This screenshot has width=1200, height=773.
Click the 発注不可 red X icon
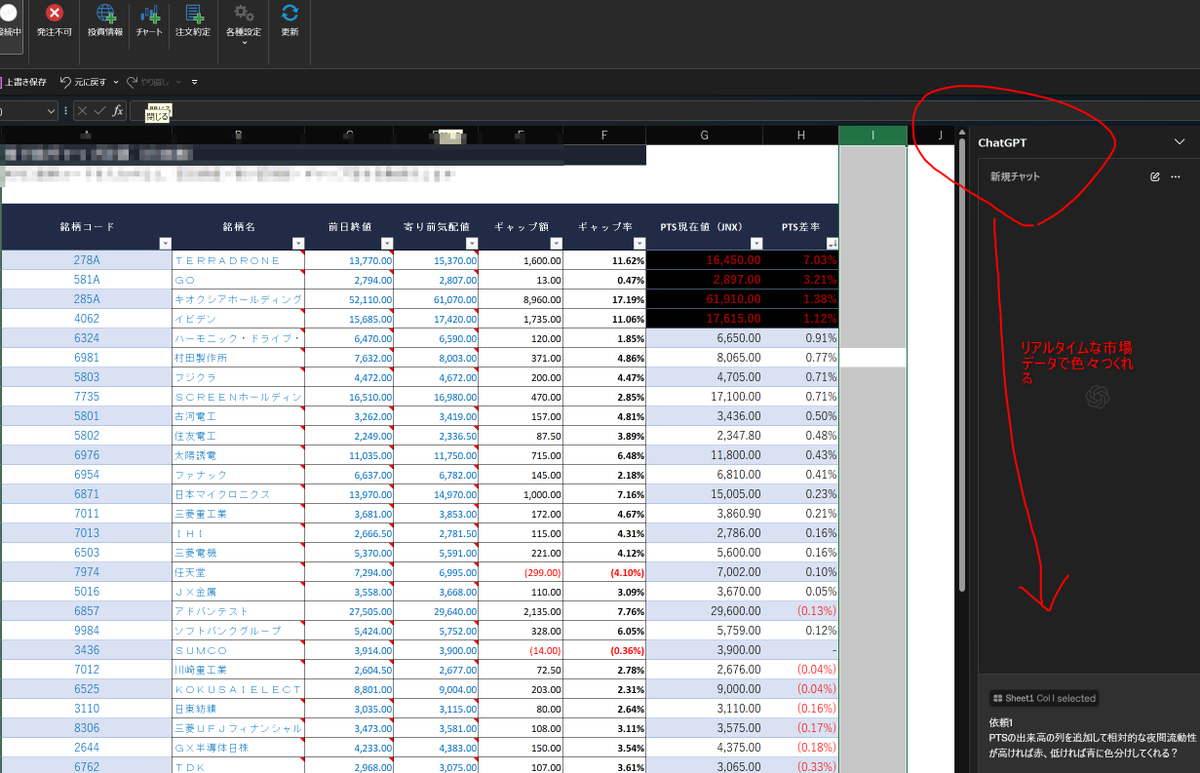click(54, 13)
